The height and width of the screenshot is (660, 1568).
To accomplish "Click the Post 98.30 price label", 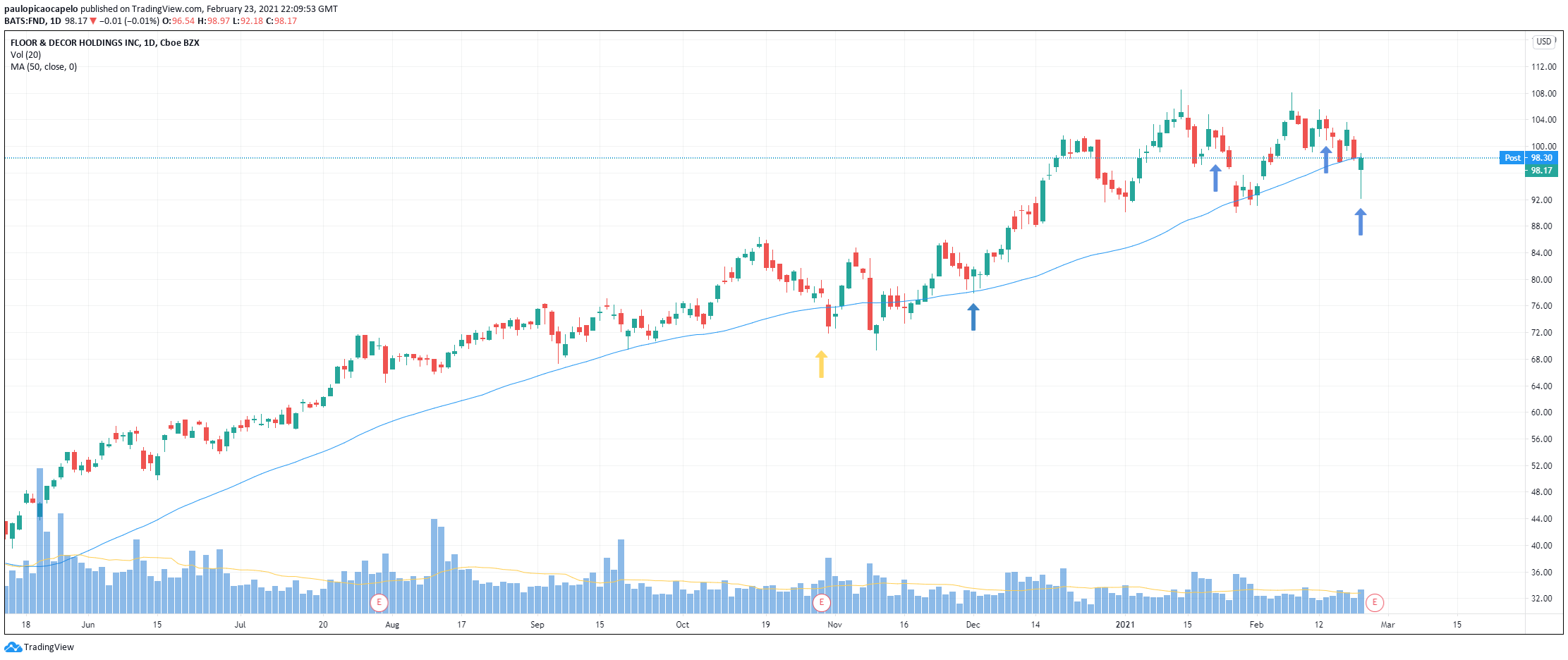I will point(1528,158).
